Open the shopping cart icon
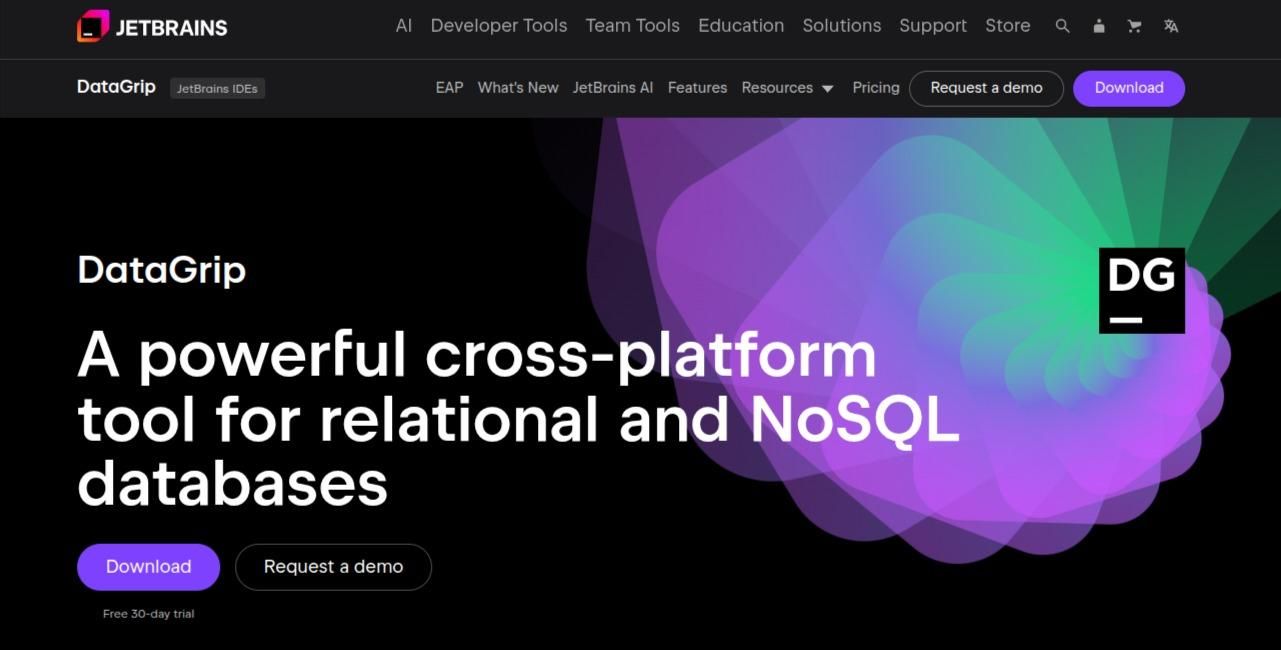Image resolution: width=1281 pixels, height=650 pixels. (x=1134, y=27)
